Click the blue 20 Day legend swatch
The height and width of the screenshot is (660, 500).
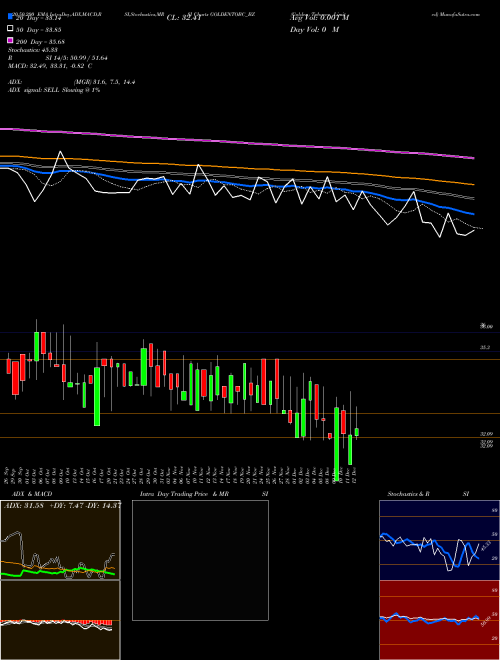click(10, 17)
